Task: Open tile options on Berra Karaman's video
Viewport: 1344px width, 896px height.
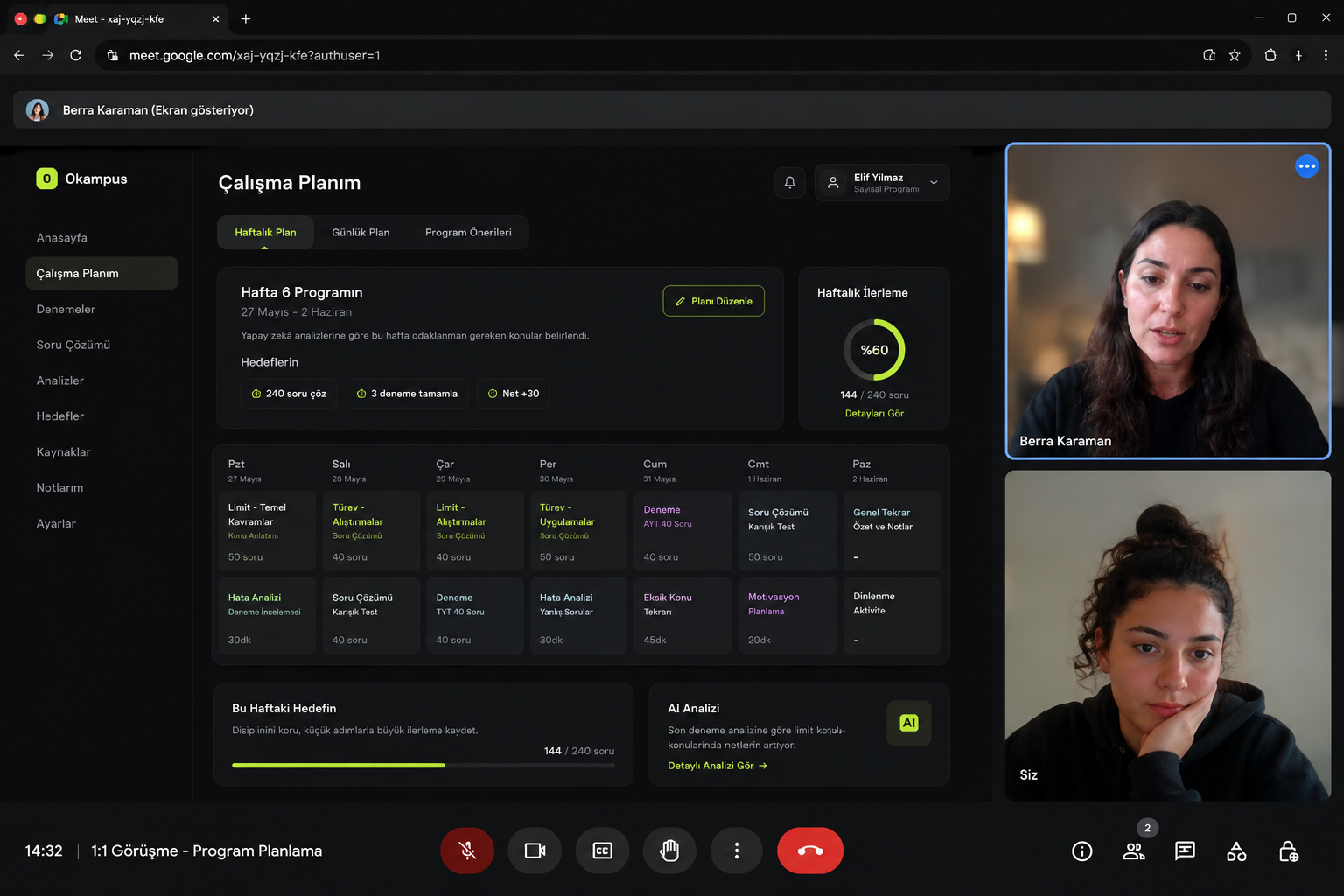Action: click(x=1307, y=166)
